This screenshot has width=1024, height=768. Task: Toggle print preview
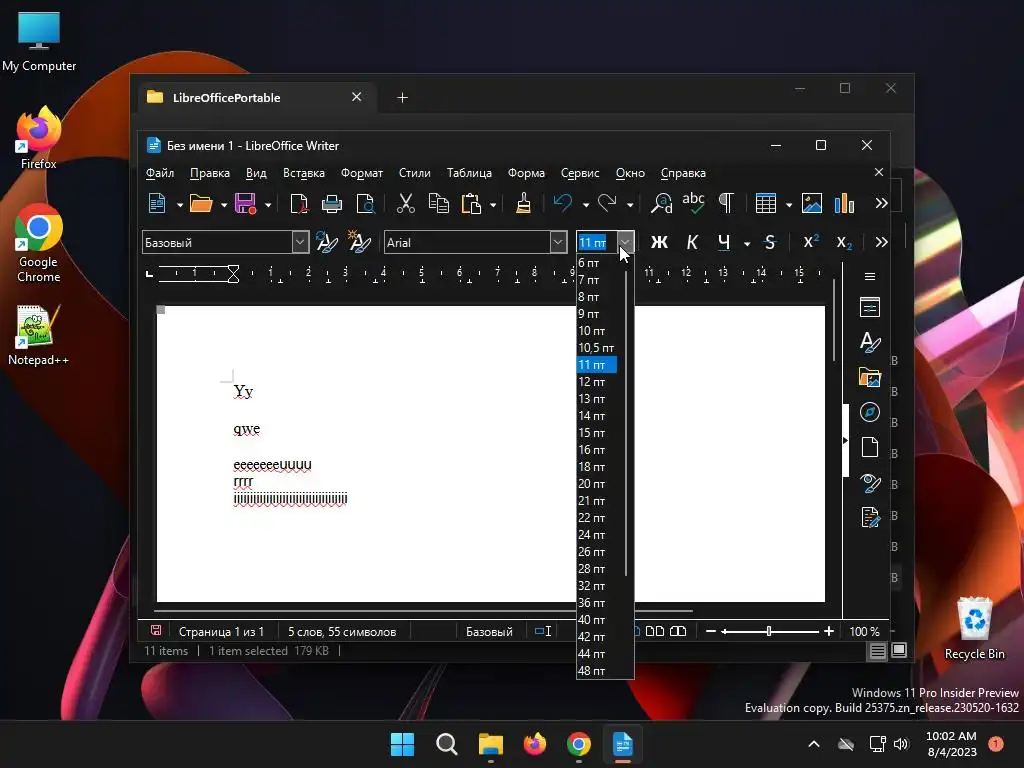point(366,204)
